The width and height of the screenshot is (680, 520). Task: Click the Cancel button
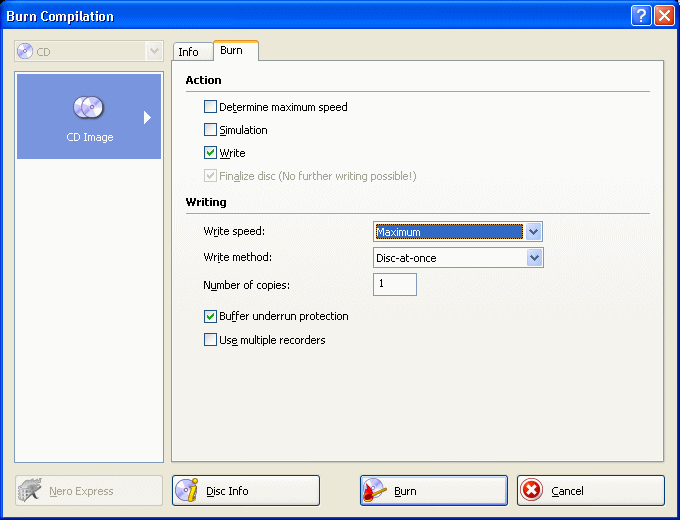tap(591, 491)
